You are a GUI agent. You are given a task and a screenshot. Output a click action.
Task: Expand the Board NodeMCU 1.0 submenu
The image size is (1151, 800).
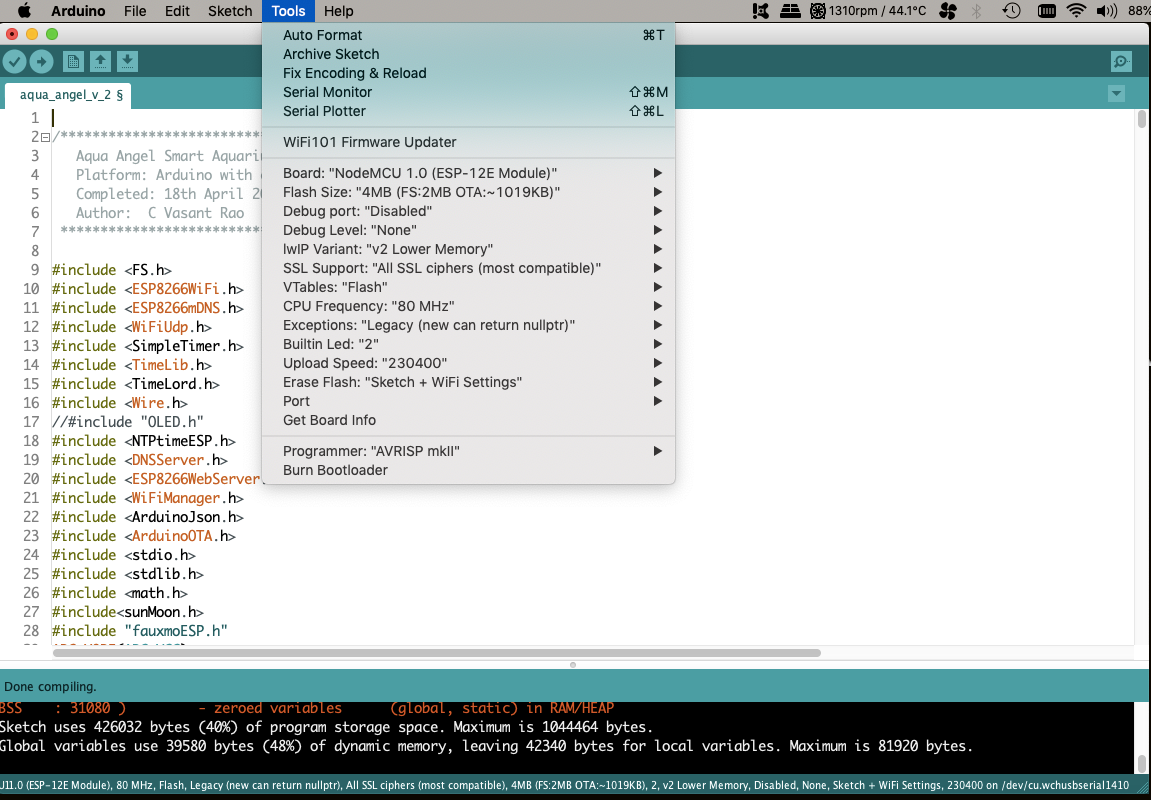click(x=468, y=173)
